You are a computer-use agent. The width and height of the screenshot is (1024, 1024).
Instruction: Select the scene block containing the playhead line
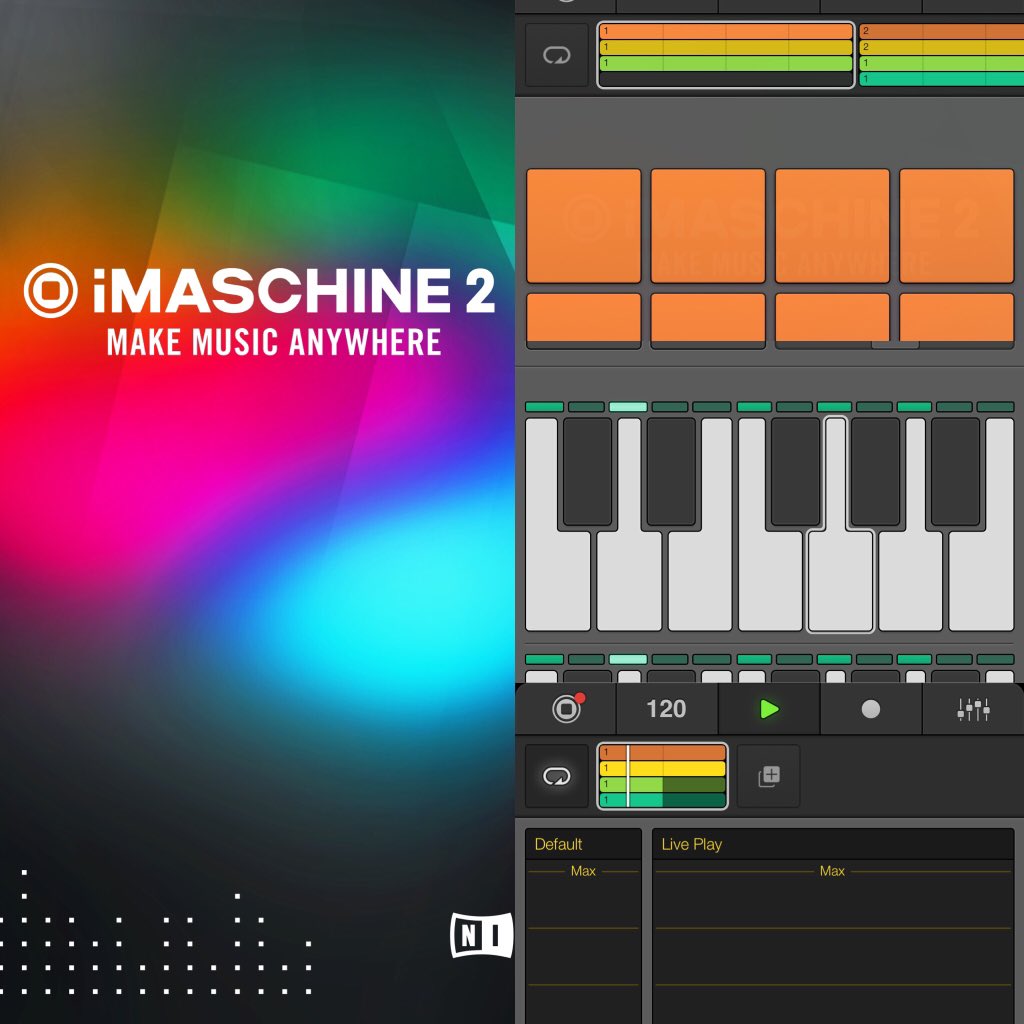coord(662,776)
